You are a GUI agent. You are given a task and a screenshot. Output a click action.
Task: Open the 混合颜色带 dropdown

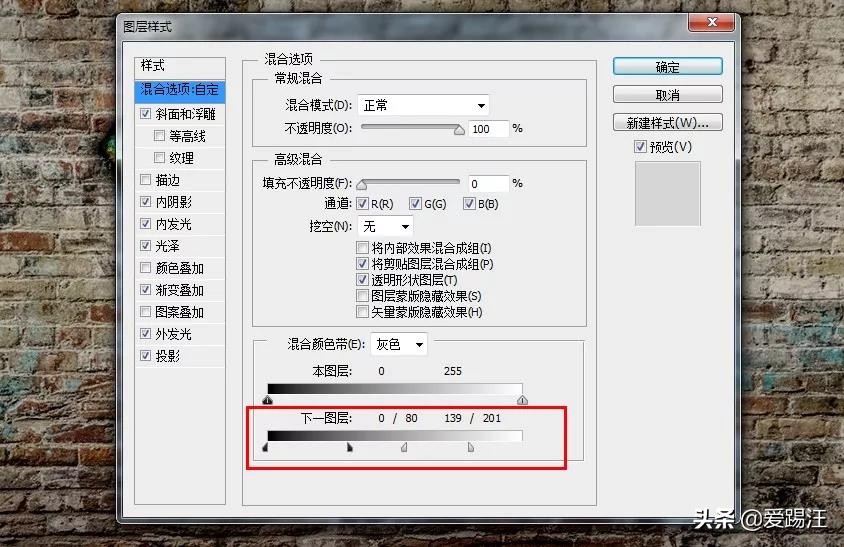pyautogui.click(x=399, y=344)
